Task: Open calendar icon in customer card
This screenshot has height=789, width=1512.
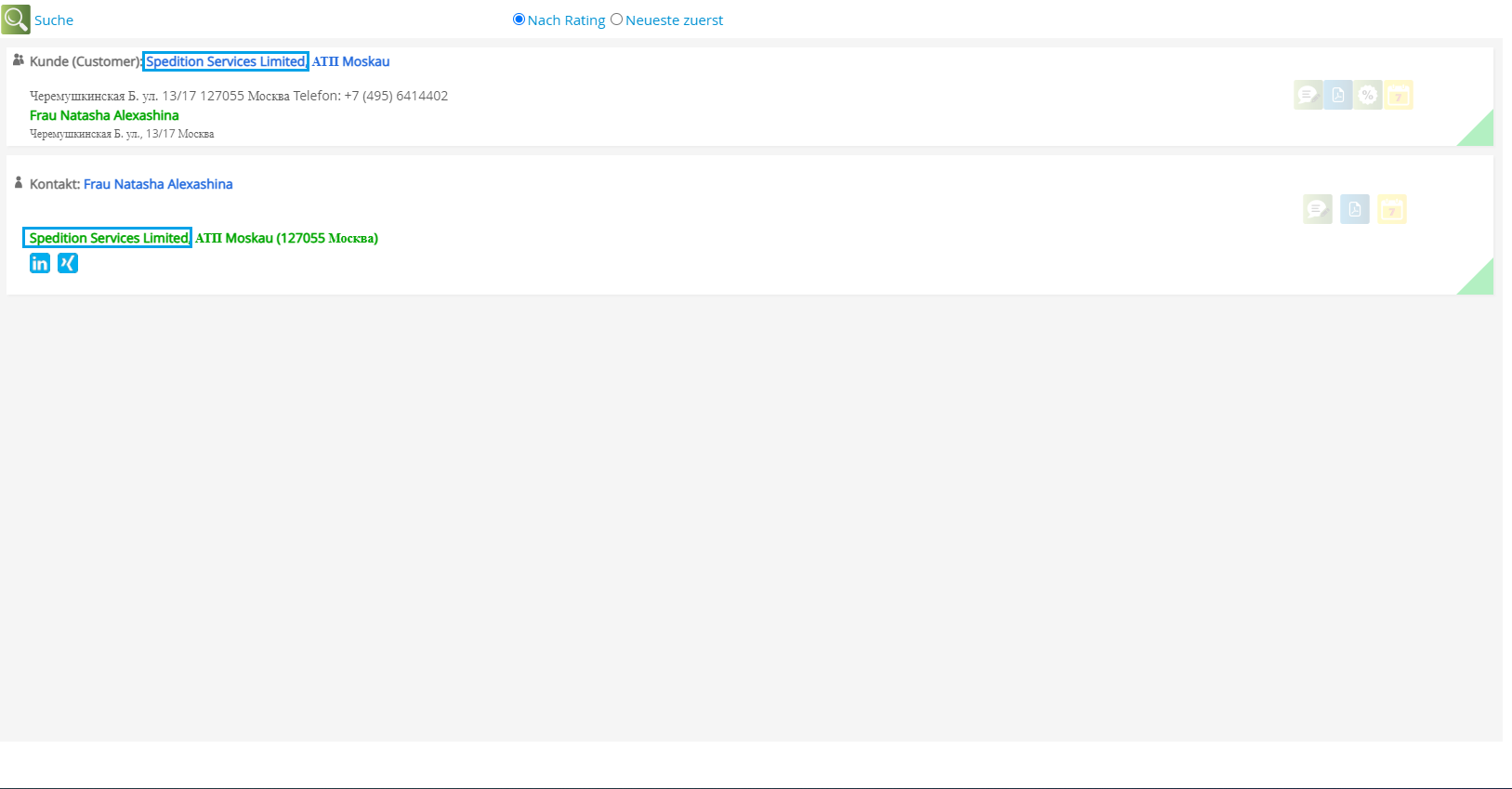Action: point(1398,95)
